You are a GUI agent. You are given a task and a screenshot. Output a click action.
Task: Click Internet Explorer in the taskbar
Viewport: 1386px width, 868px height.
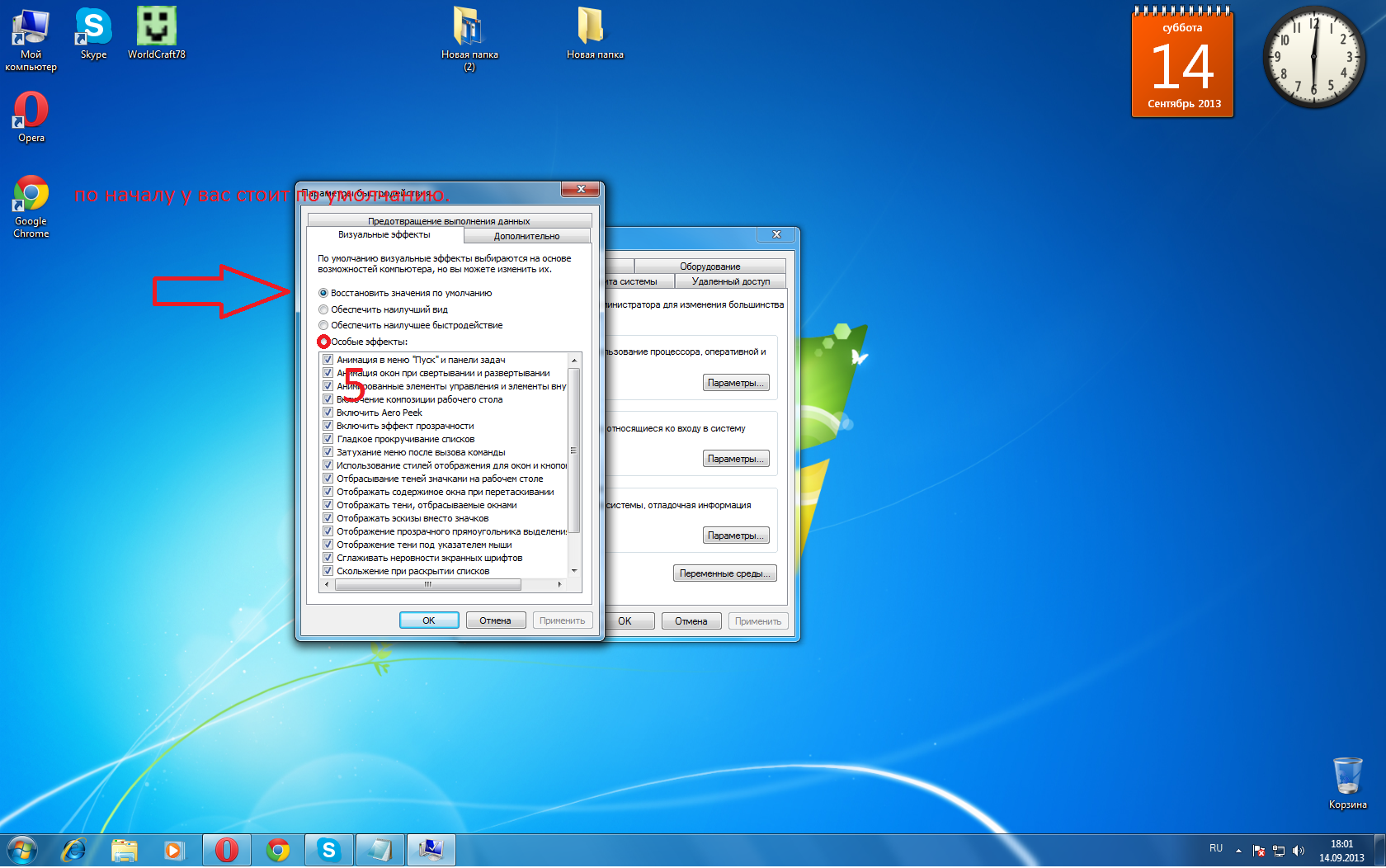click(x=74, y=850)
